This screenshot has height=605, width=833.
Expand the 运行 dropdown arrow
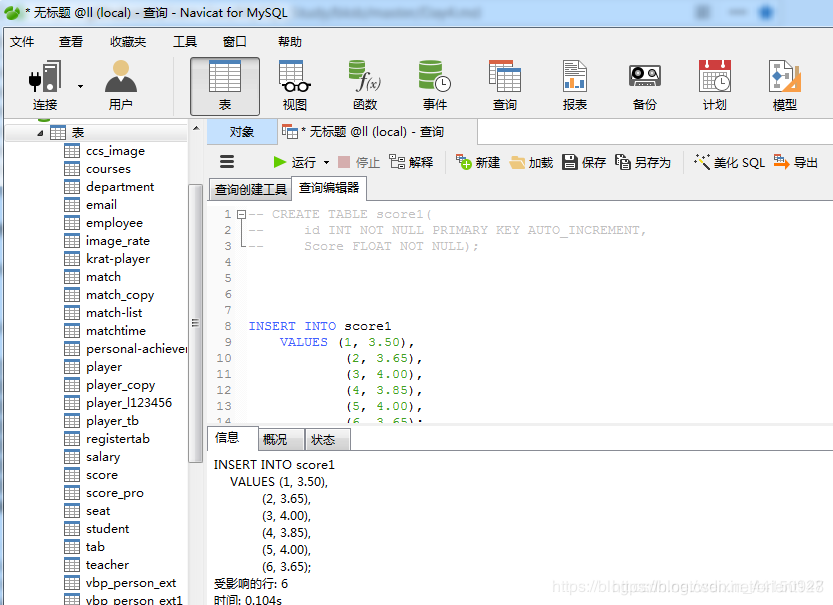pos(326,163)
